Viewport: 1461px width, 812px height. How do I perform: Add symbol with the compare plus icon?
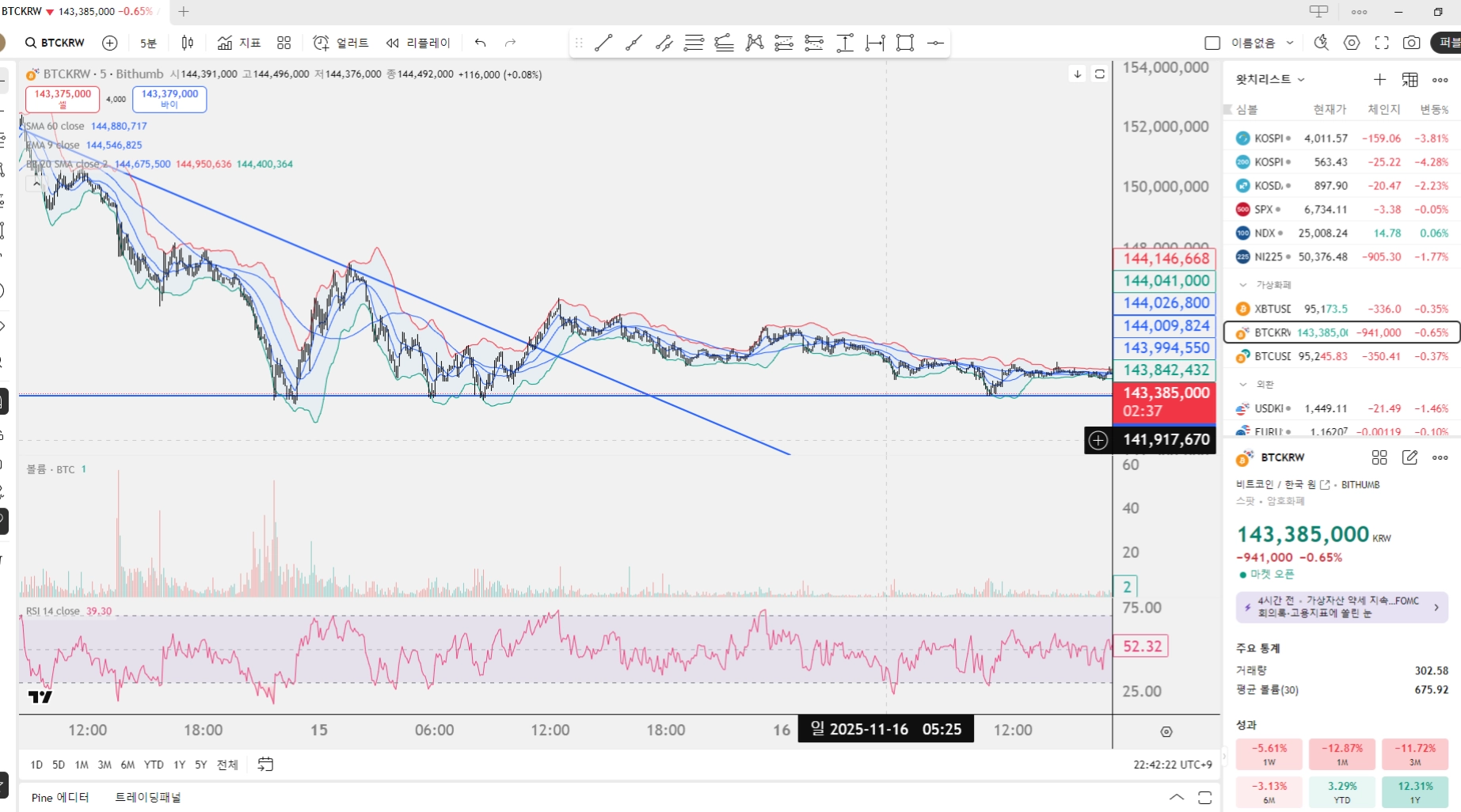point(110,43)
